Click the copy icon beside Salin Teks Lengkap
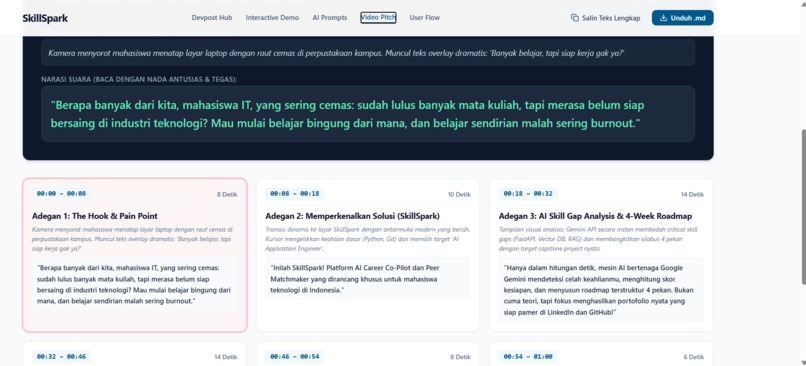Screen dimensions: 806x366 pos(575,18)
